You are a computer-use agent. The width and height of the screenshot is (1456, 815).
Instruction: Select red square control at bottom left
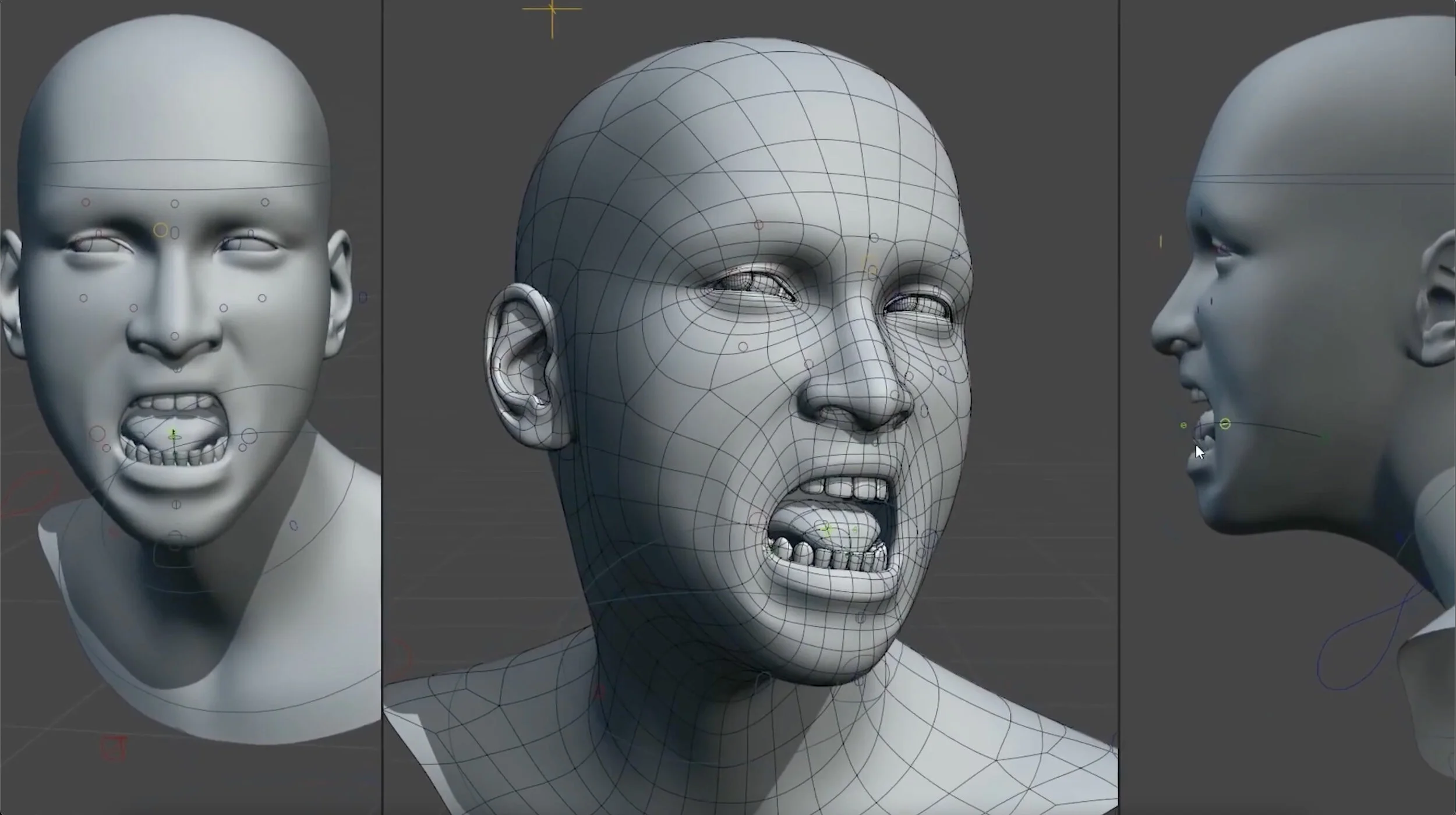point(113,748)
